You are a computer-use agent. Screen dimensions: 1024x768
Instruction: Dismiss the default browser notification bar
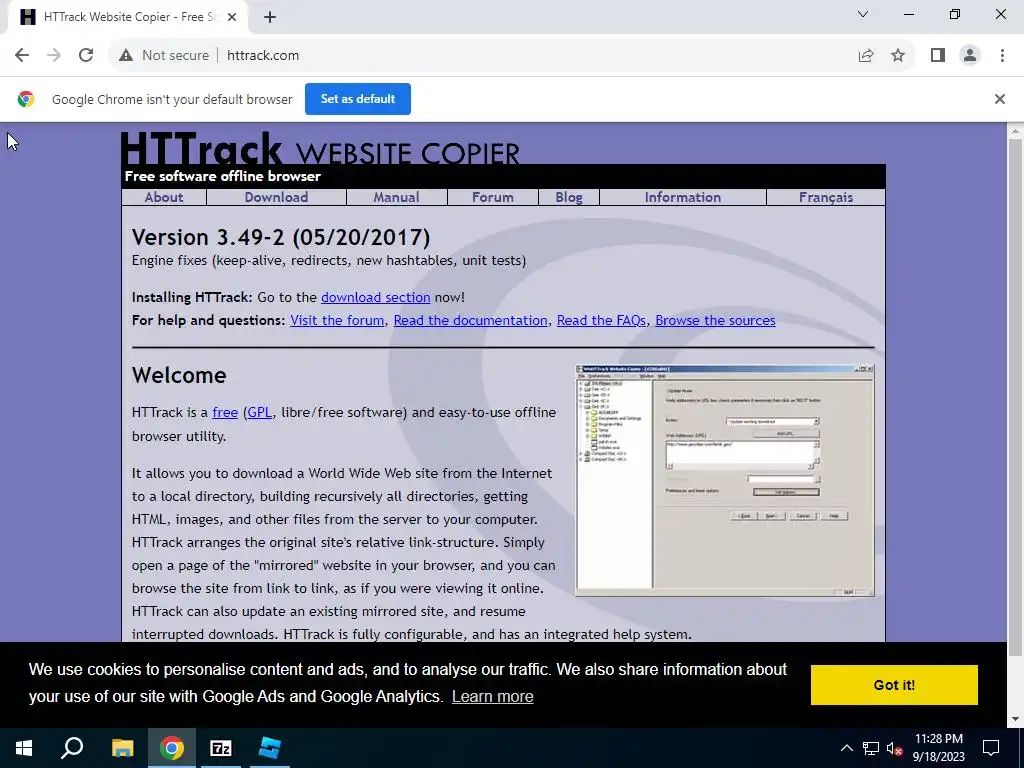(1000, 99)
